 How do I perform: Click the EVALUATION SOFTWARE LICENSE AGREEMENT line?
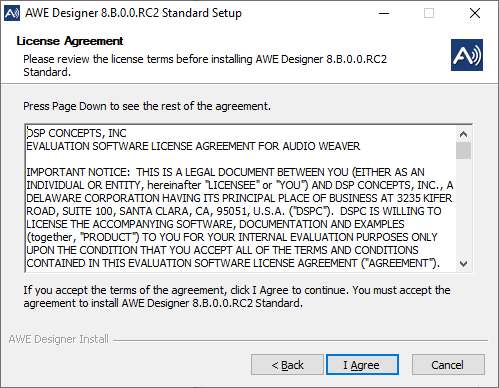(193, 146)
